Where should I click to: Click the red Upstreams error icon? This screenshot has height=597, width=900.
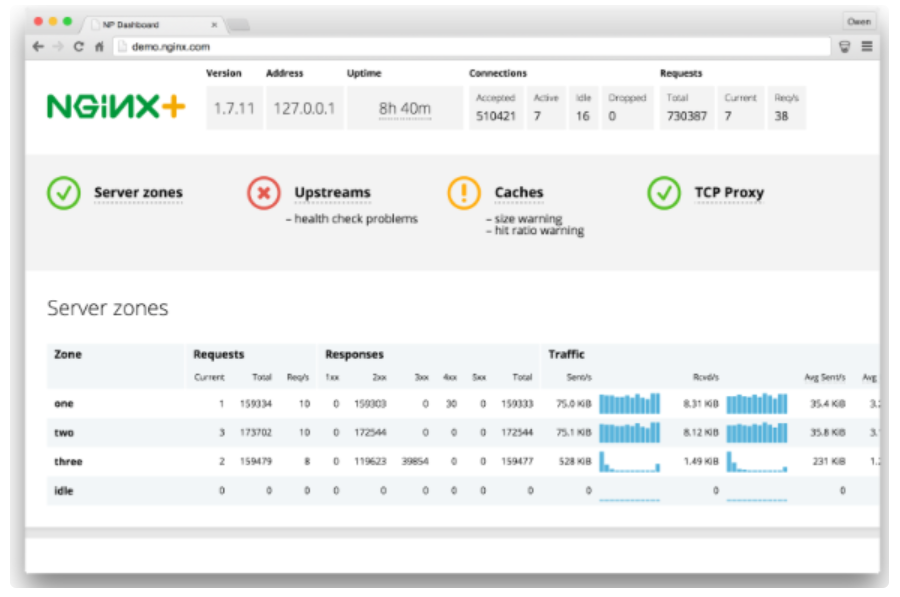264,193
